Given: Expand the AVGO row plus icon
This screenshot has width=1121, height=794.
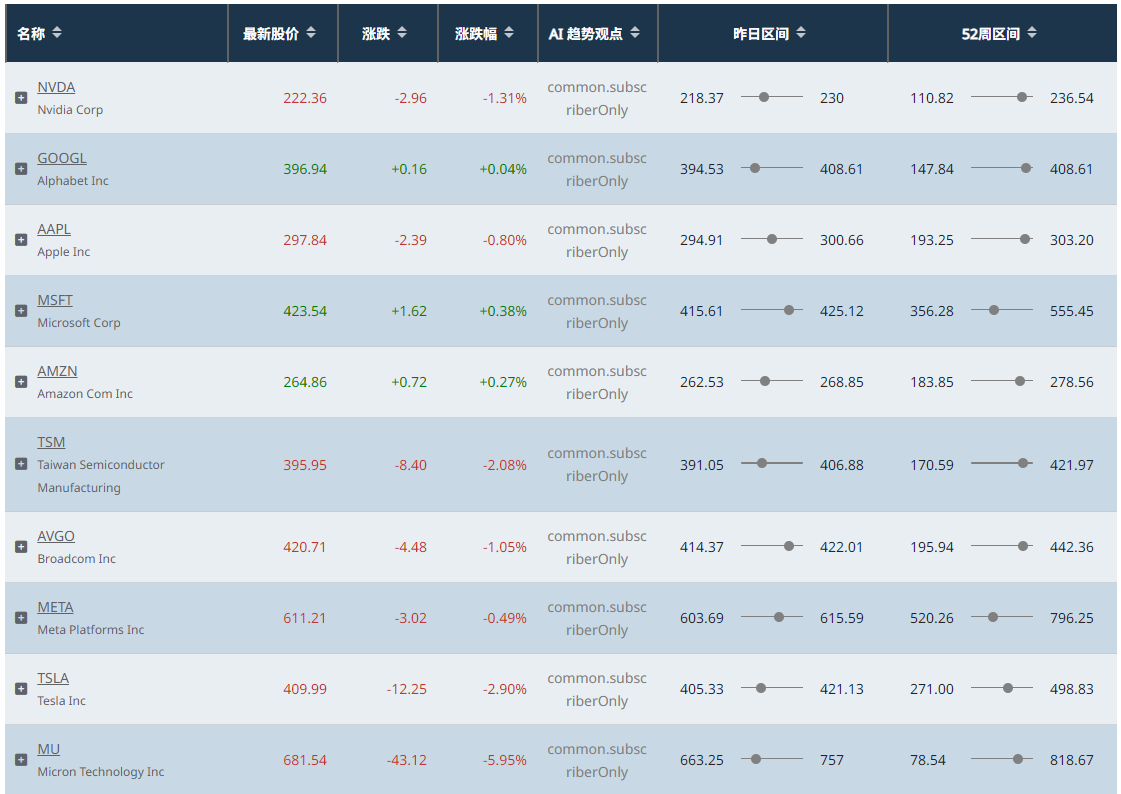Looking at the screenshot, I should click(x=21, y=547).
